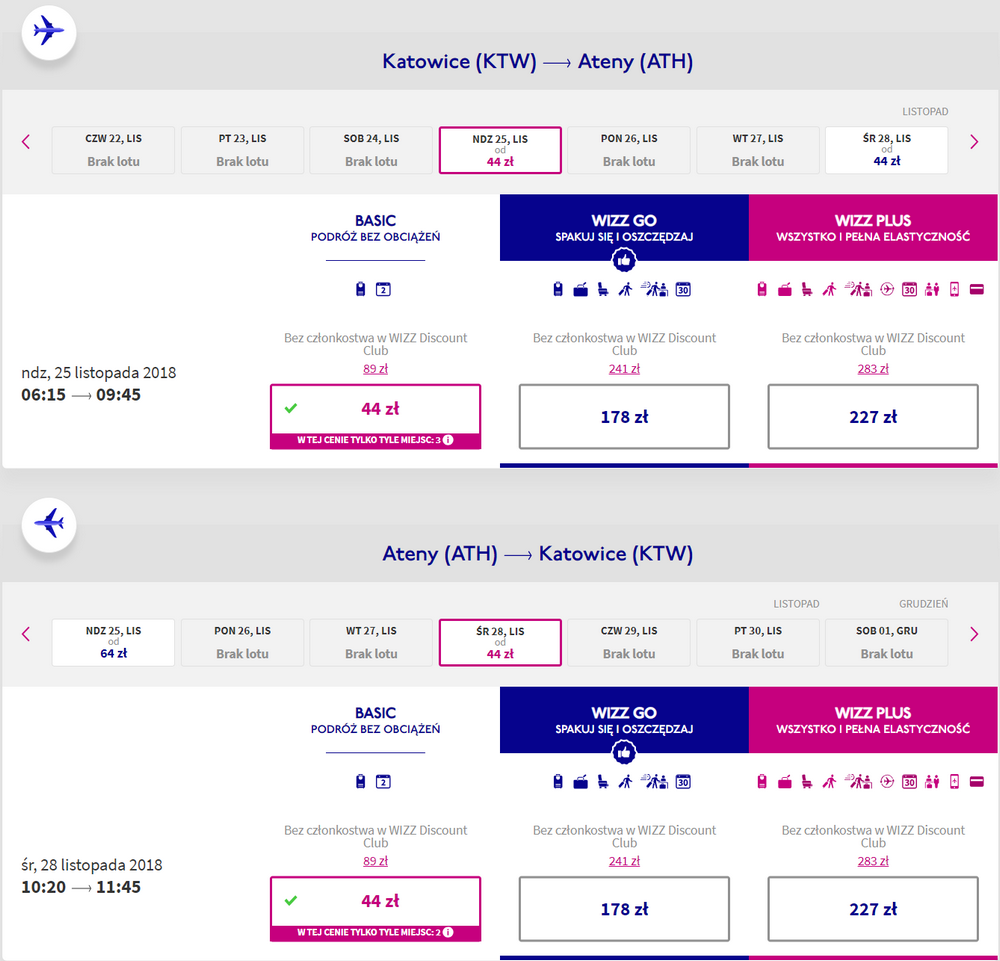
Task: Click outbound BASIC column header
Action: point(375,228)
